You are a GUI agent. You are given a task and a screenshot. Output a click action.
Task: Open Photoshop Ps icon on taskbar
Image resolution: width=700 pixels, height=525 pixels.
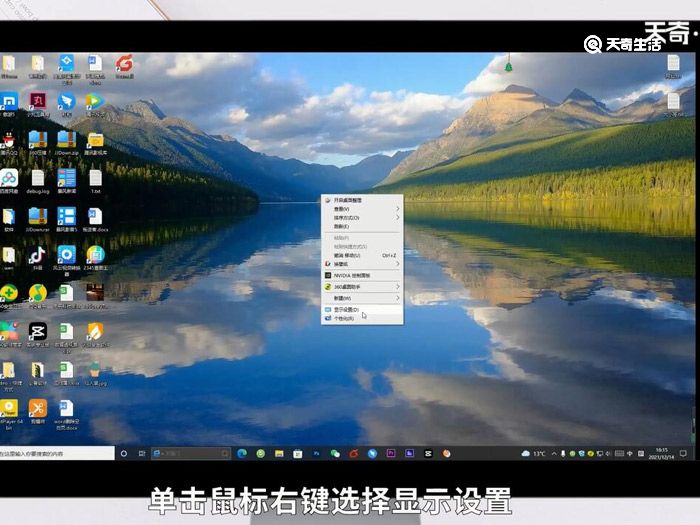click(x=317, y=454)
